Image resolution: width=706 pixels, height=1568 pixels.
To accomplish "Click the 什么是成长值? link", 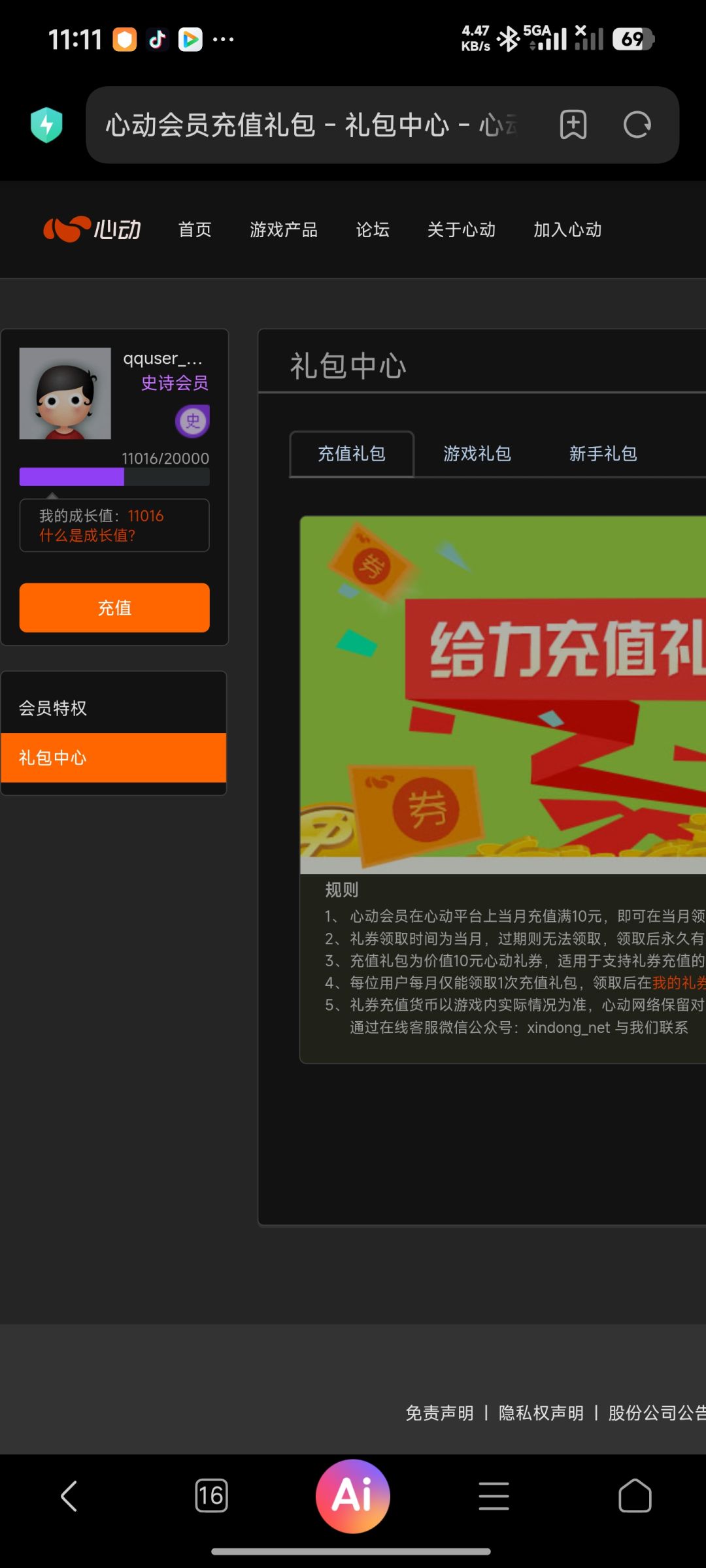I will pos(87,536).
